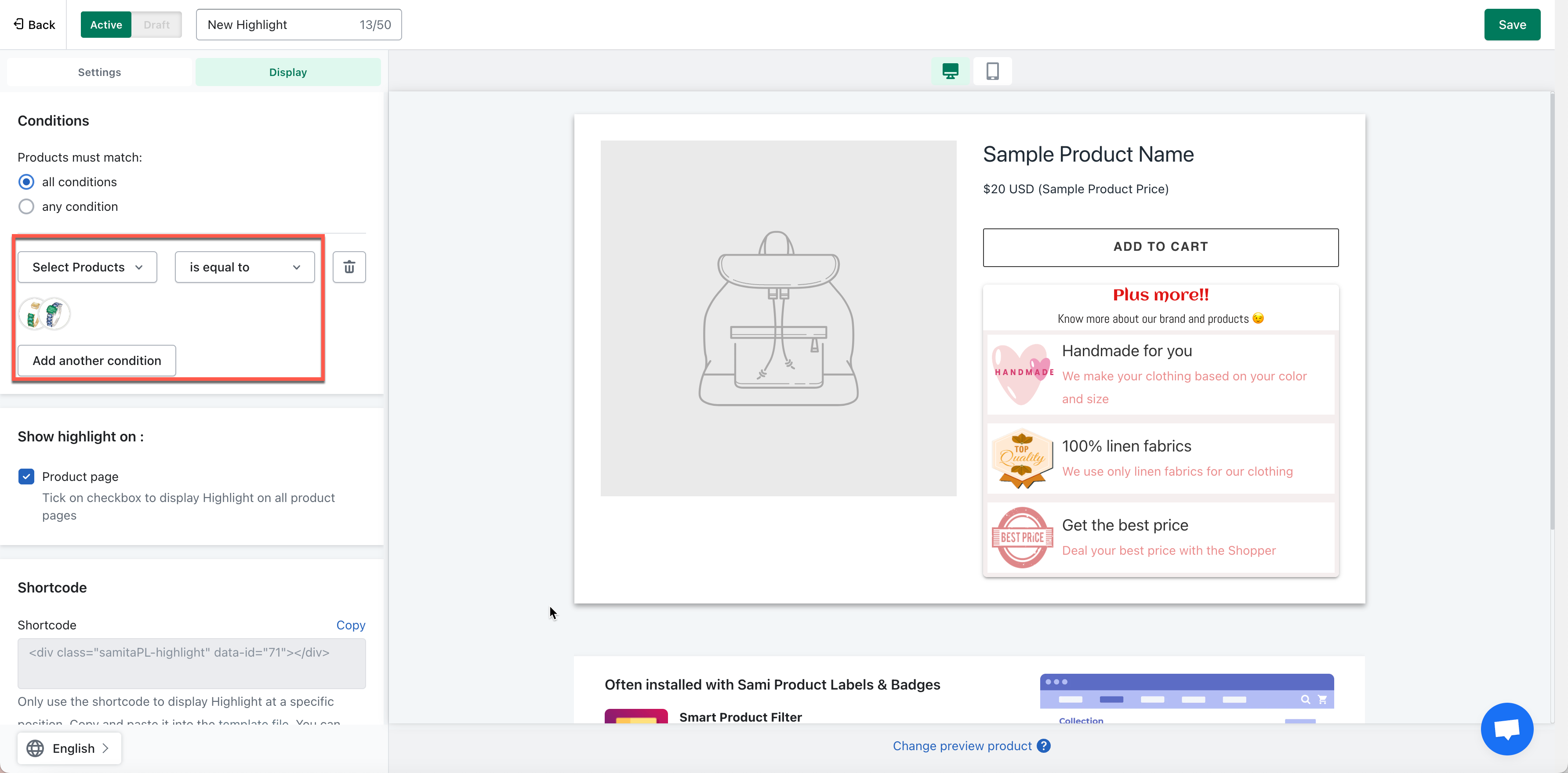
Task: Click the Back arrow icon
Action: [18, 24]
